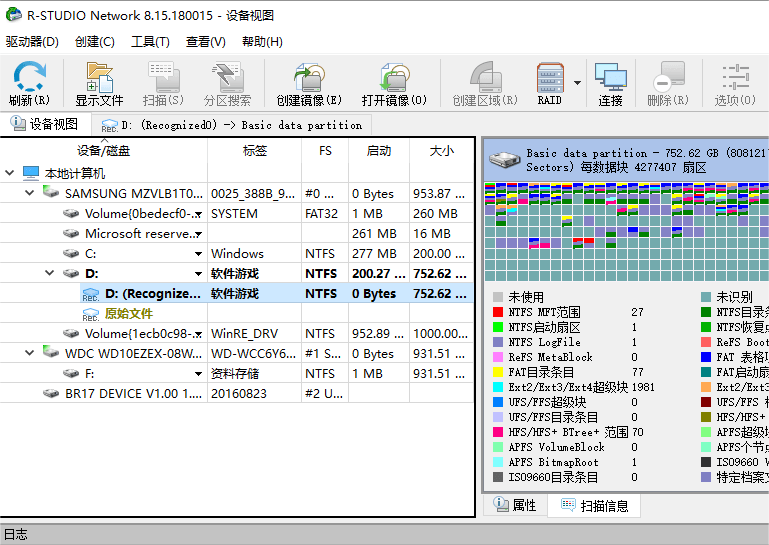Open the 创建(C) menu
Screen dimensions: 769x545
pyautogui.click(x=95, y=42)
